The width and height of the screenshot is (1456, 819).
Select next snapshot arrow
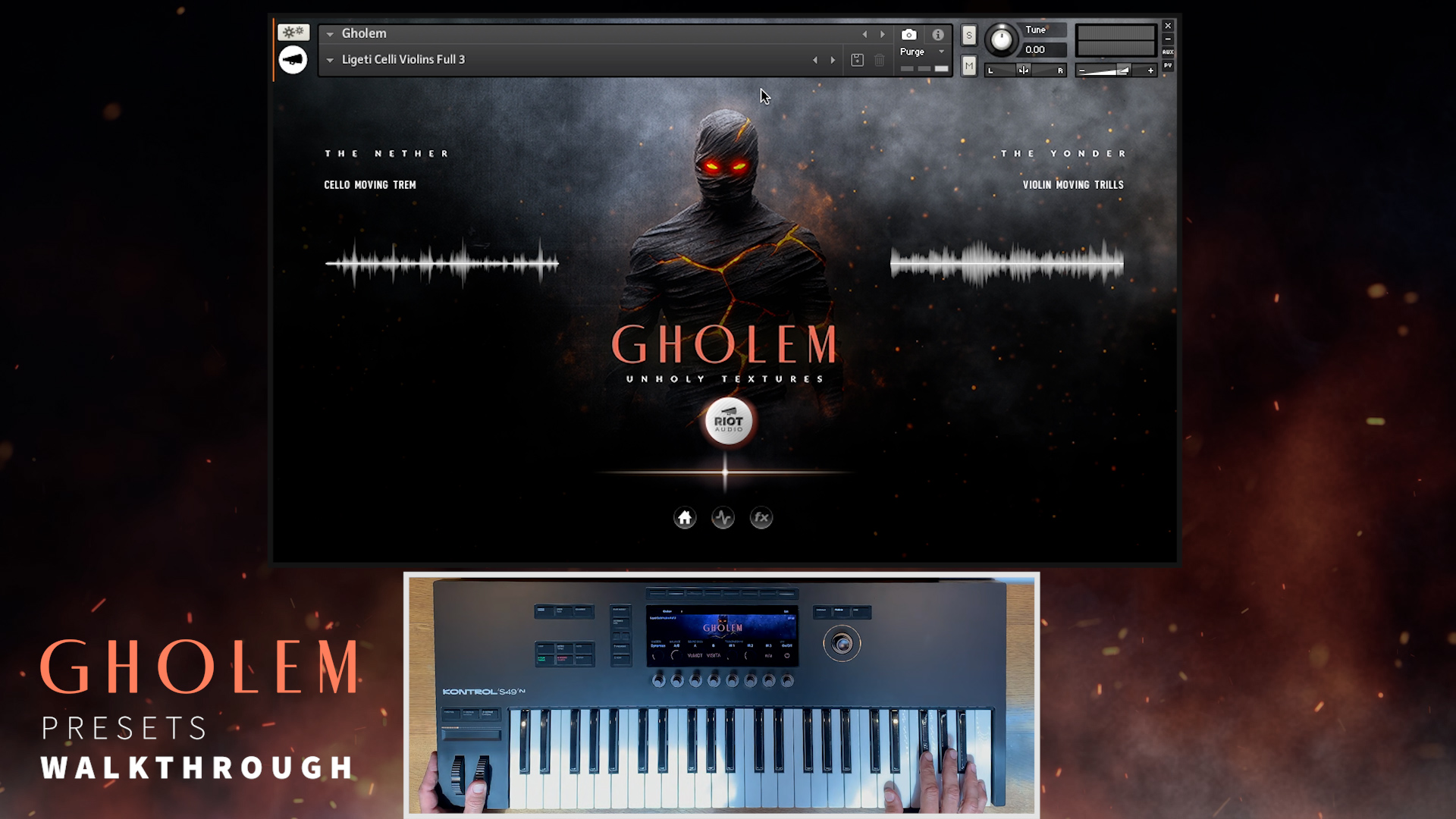tap(833, 60)
